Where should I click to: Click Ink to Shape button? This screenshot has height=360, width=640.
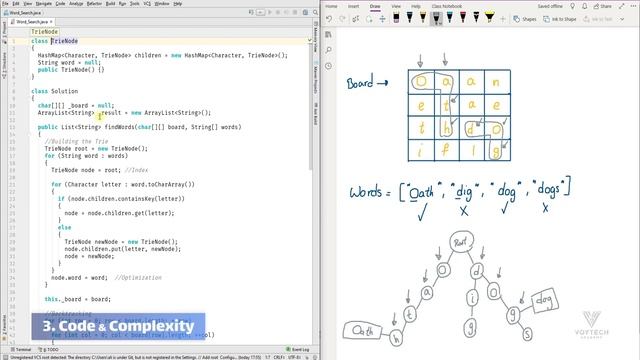(560, 19)
